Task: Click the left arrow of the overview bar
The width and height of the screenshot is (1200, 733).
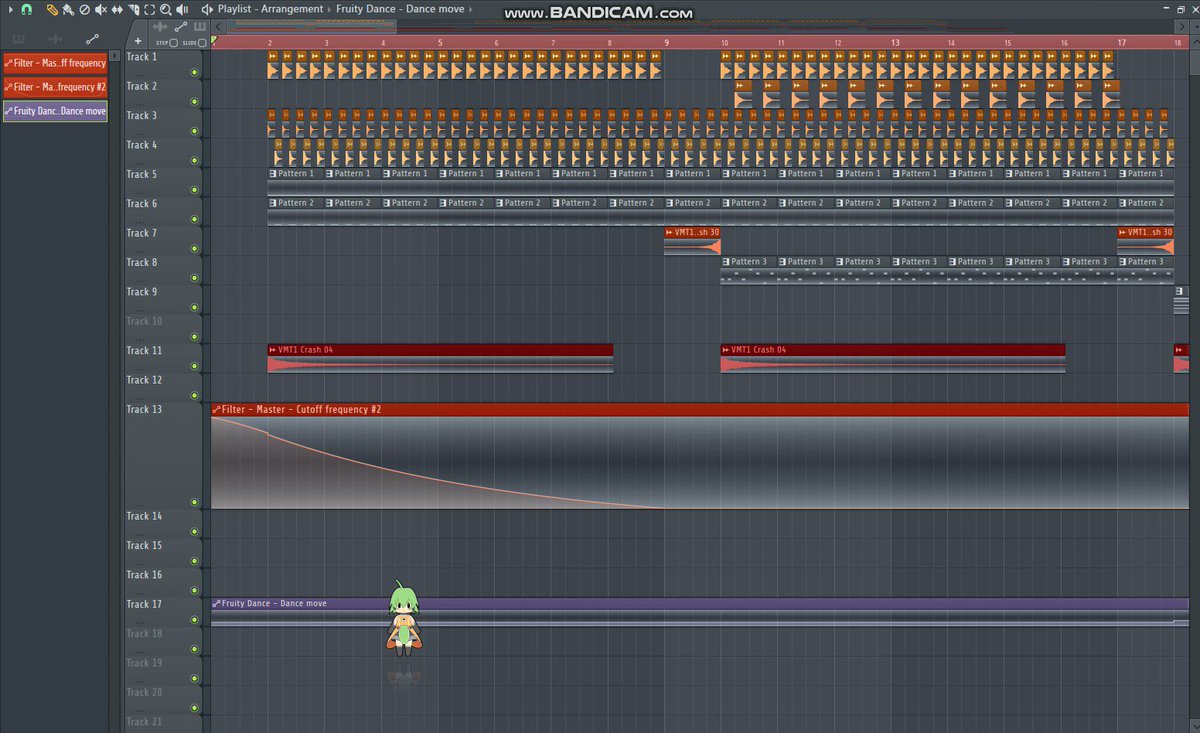Action: pos(218,27)
